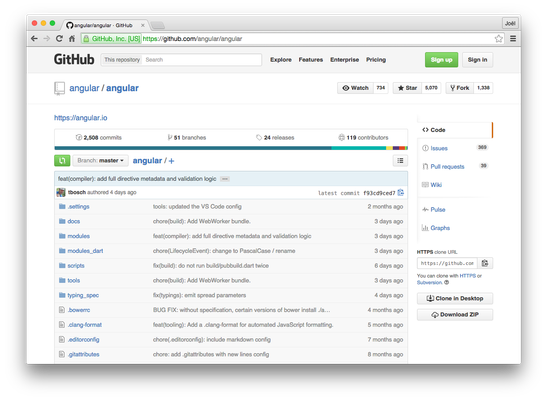Image resolution: width=546 pixels, height=400 pixels.
Task: Open the browser home icon
Action: [x=72, y=39]
